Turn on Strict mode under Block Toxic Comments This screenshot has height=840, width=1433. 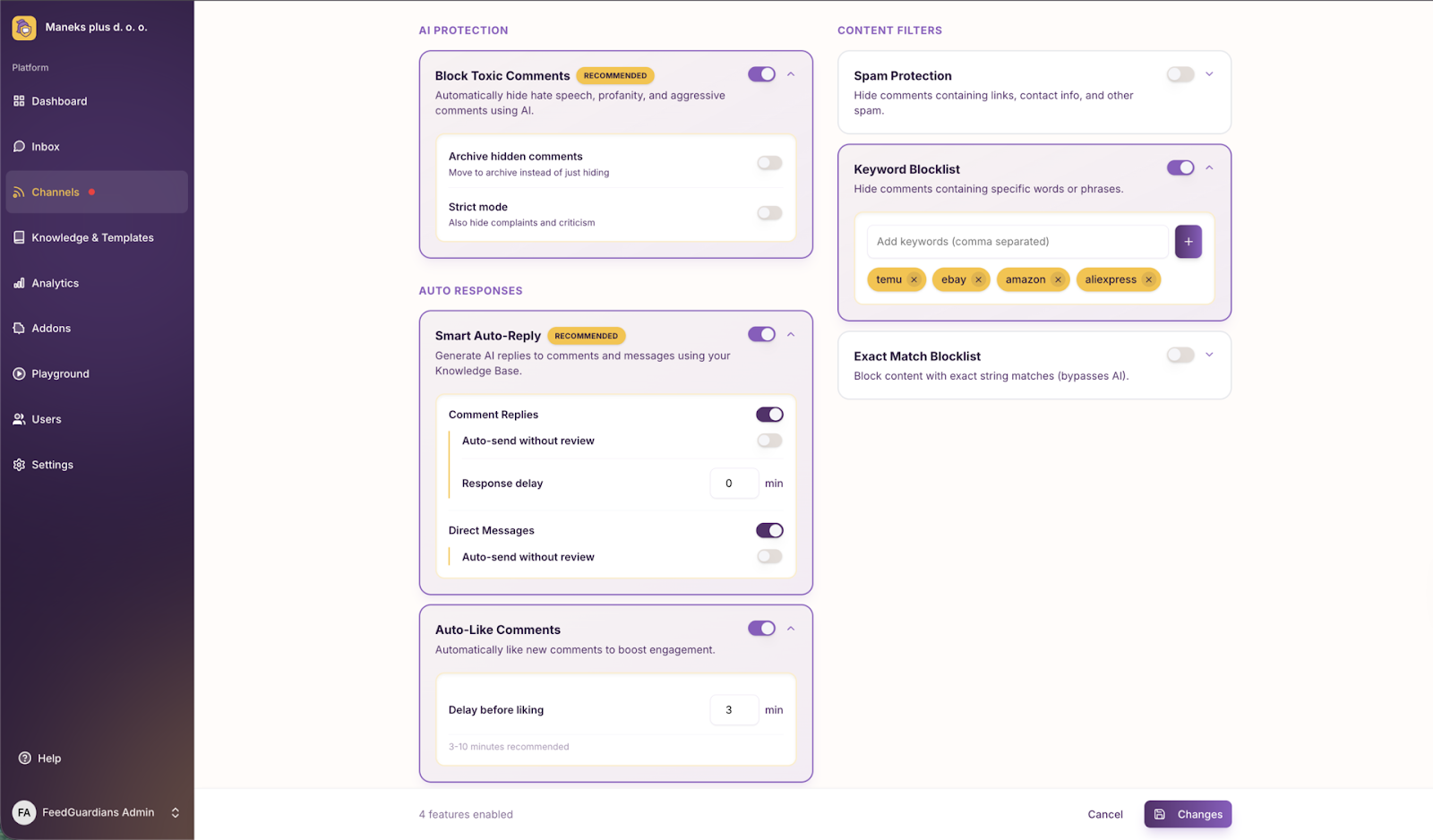(x=768, y=212)
